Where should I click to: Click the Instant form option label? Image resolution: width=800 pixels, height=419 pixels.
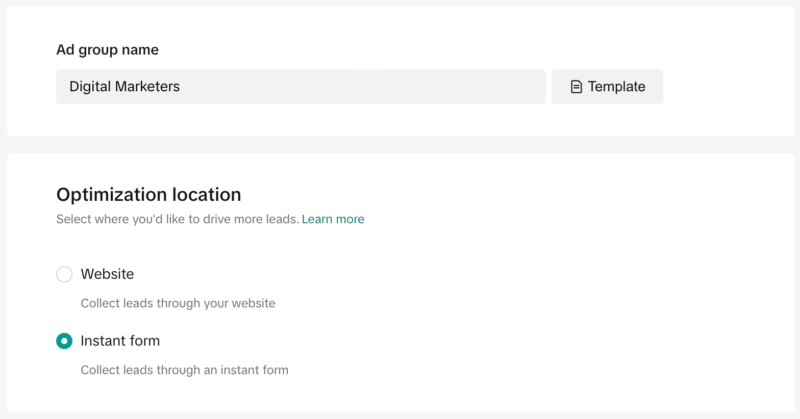coord(120,341)
